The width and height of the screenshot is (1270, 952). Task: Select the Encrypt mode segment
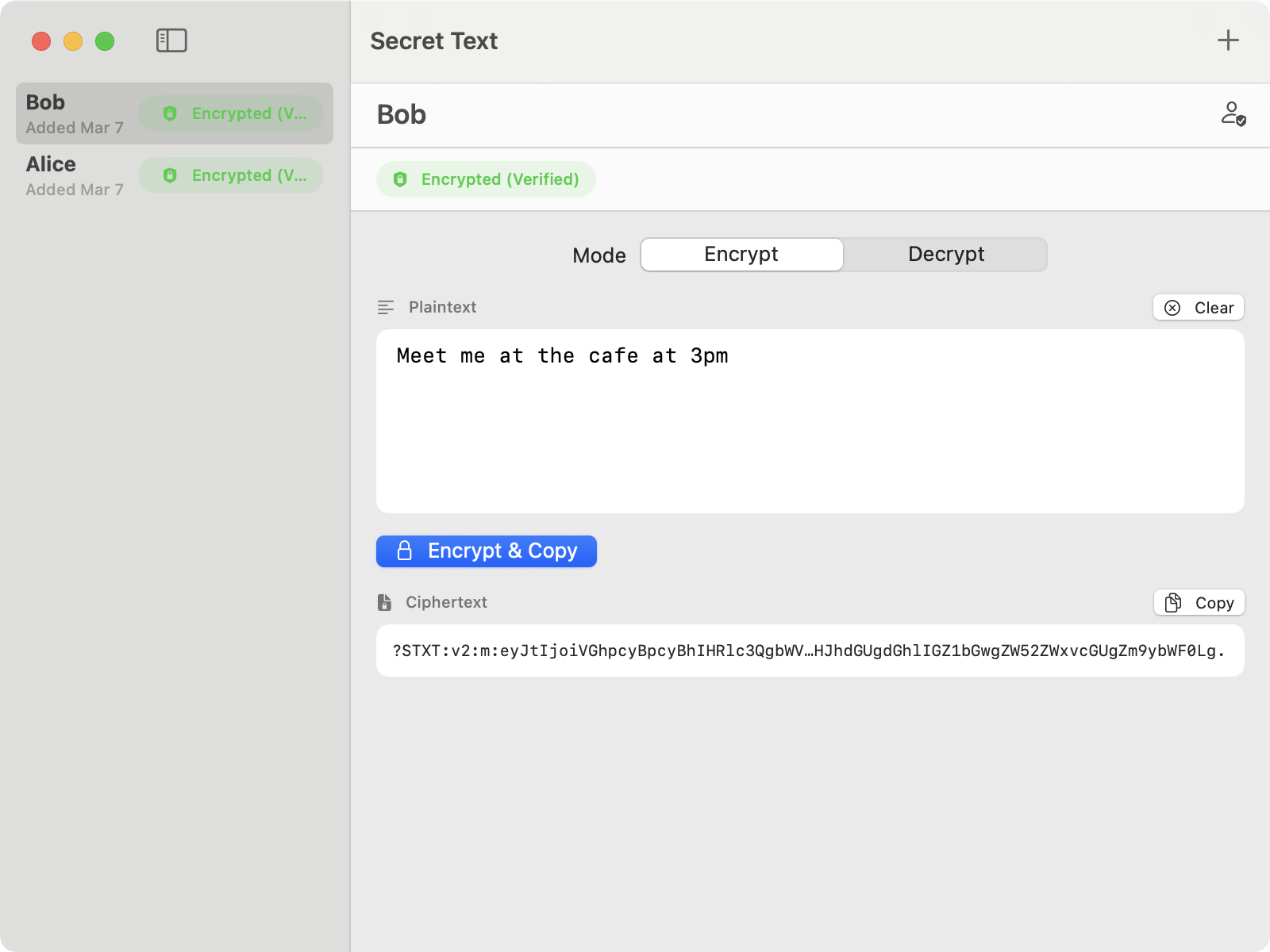[741, 254]
